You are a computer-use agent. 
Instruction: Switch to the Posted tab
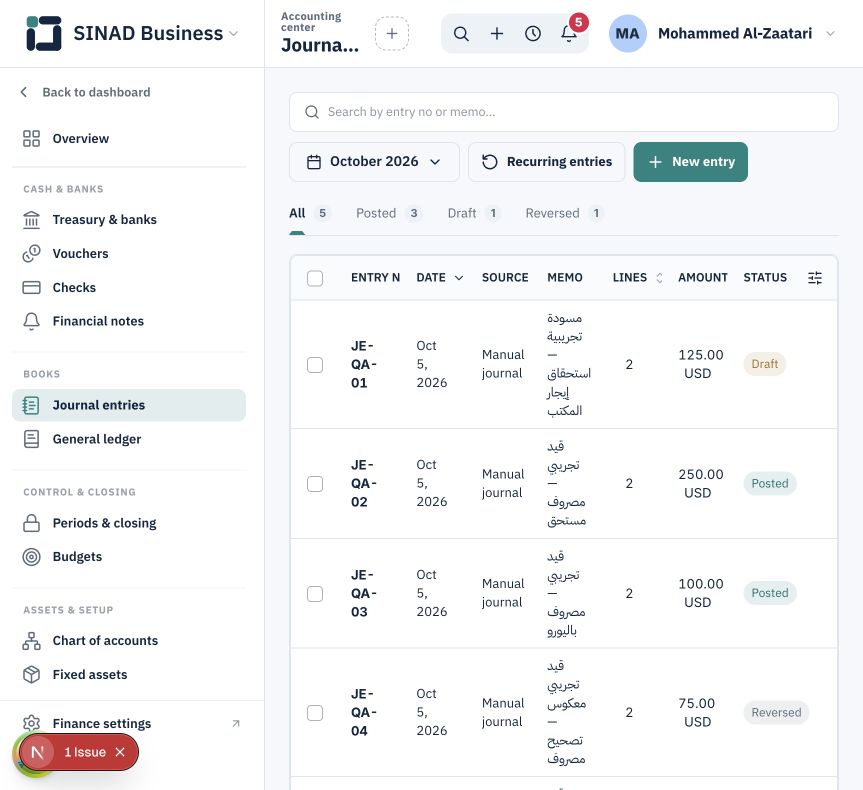click(389, 213)
